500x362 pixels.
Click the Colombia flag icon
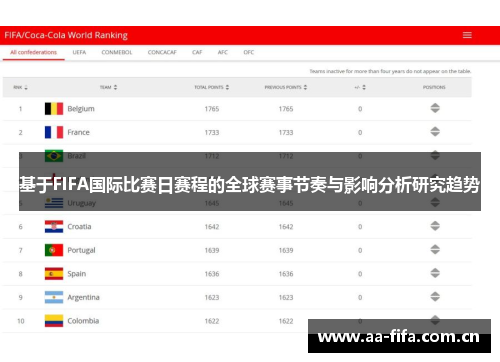54,321
